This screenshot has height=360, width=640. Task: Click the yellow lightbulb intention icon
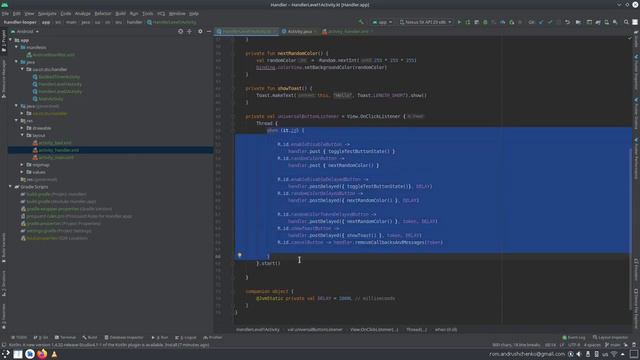(x=240, y=255)
